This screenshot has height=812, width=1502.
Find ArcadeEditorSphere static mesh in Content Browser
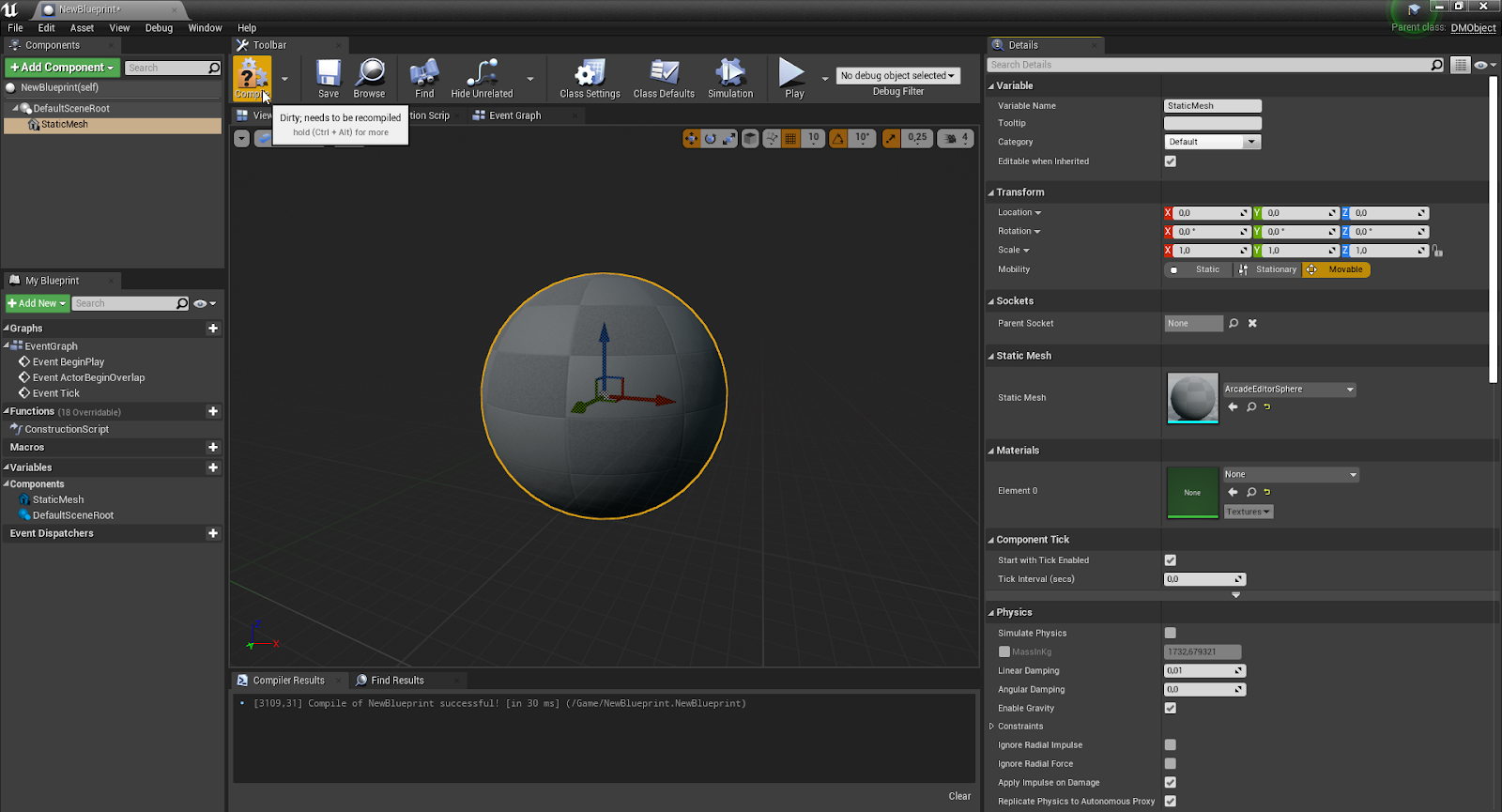pyautogui.click(x=1251, y=406)
